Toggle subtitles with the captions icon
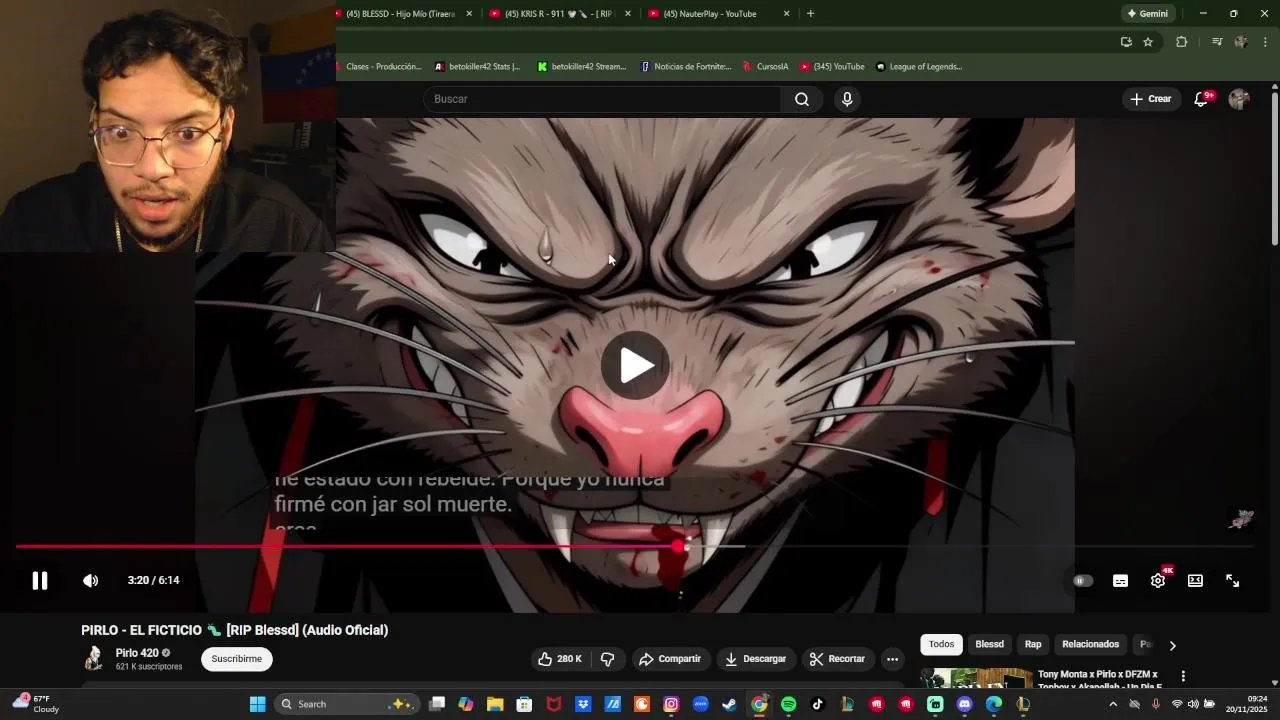1280x720 pixels. point(1120,580)
